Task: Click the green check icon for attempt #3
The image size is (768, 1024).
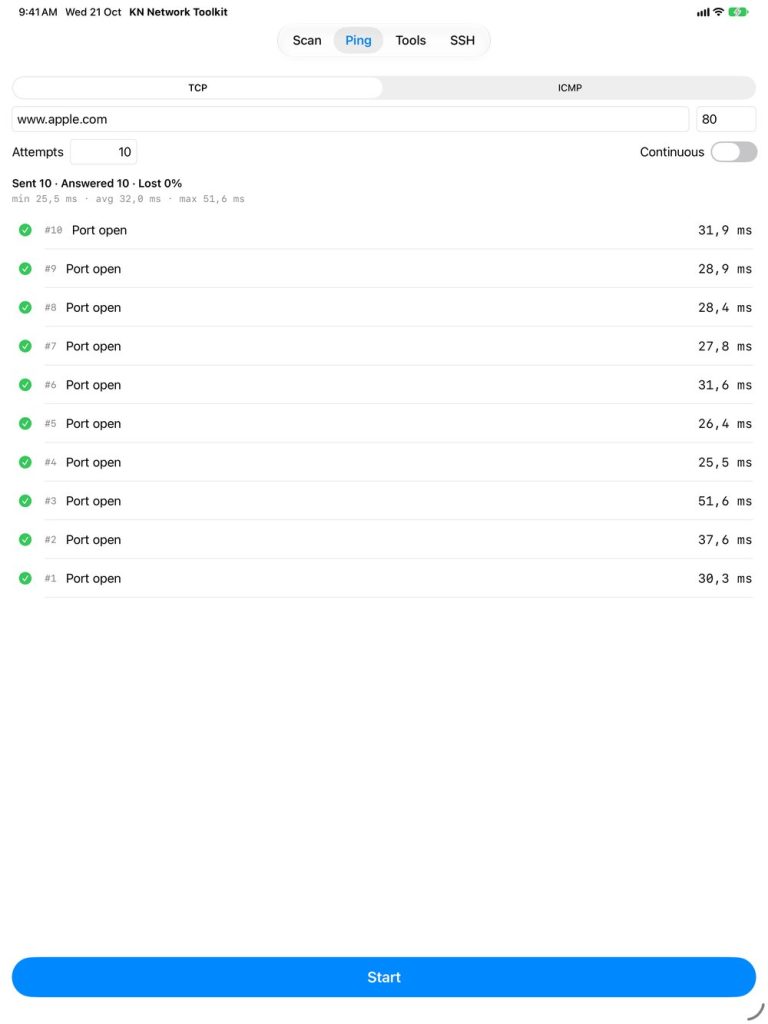Action: click(x=25, y=501)
